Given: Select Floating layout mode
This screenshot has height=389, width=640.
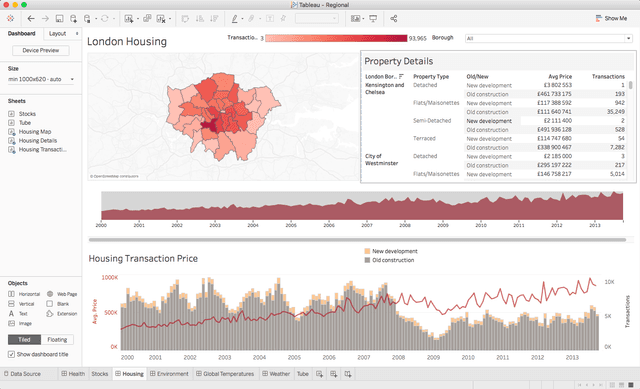Looking at the screenshot, I should tap(57, 340).
